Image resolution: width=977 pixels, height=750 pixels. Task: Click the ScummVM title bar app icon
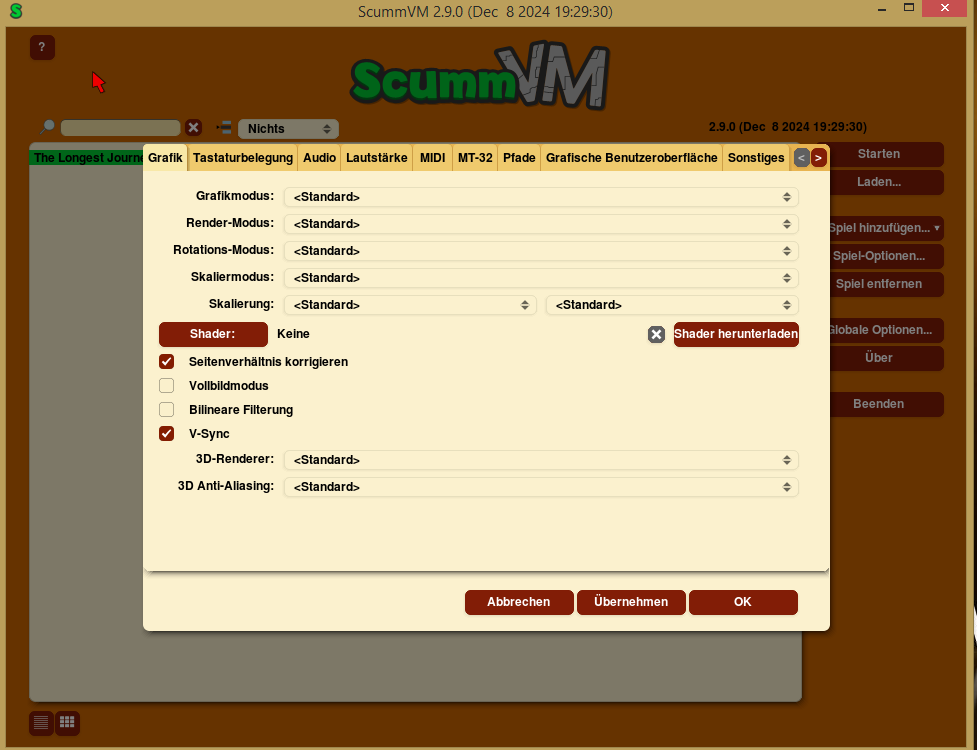[16, 11]
